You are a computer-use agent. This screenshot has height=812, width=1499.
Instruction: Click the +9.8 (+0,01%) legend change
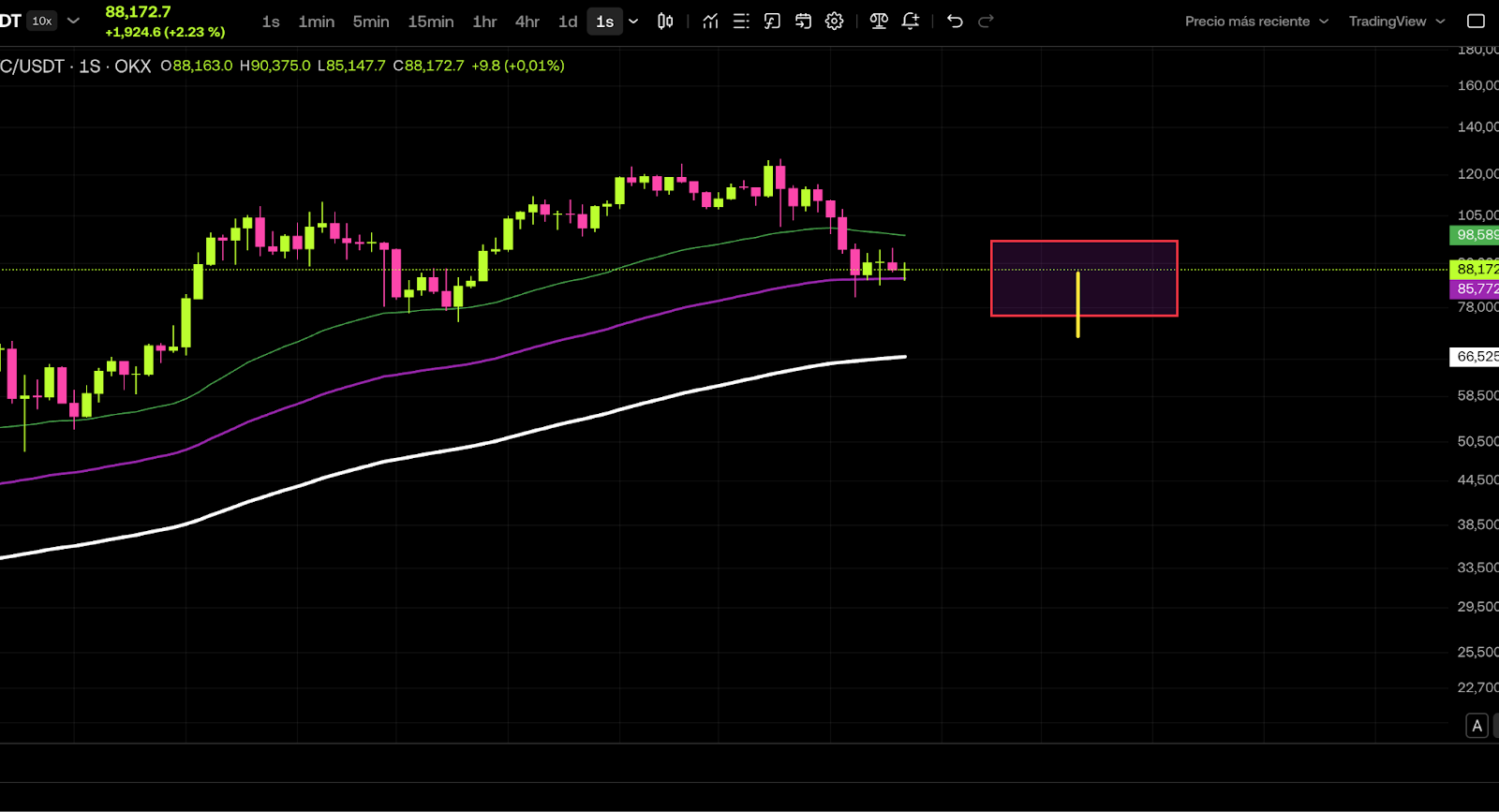point(518,66)
